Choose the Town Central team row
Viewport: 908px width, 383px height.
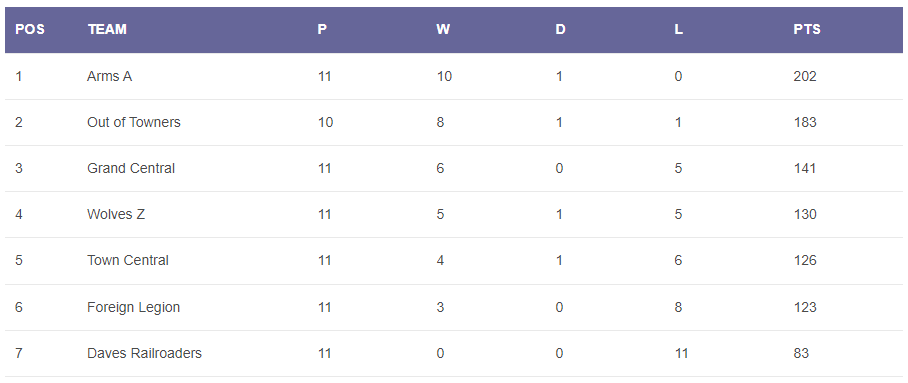click(454, 261)
